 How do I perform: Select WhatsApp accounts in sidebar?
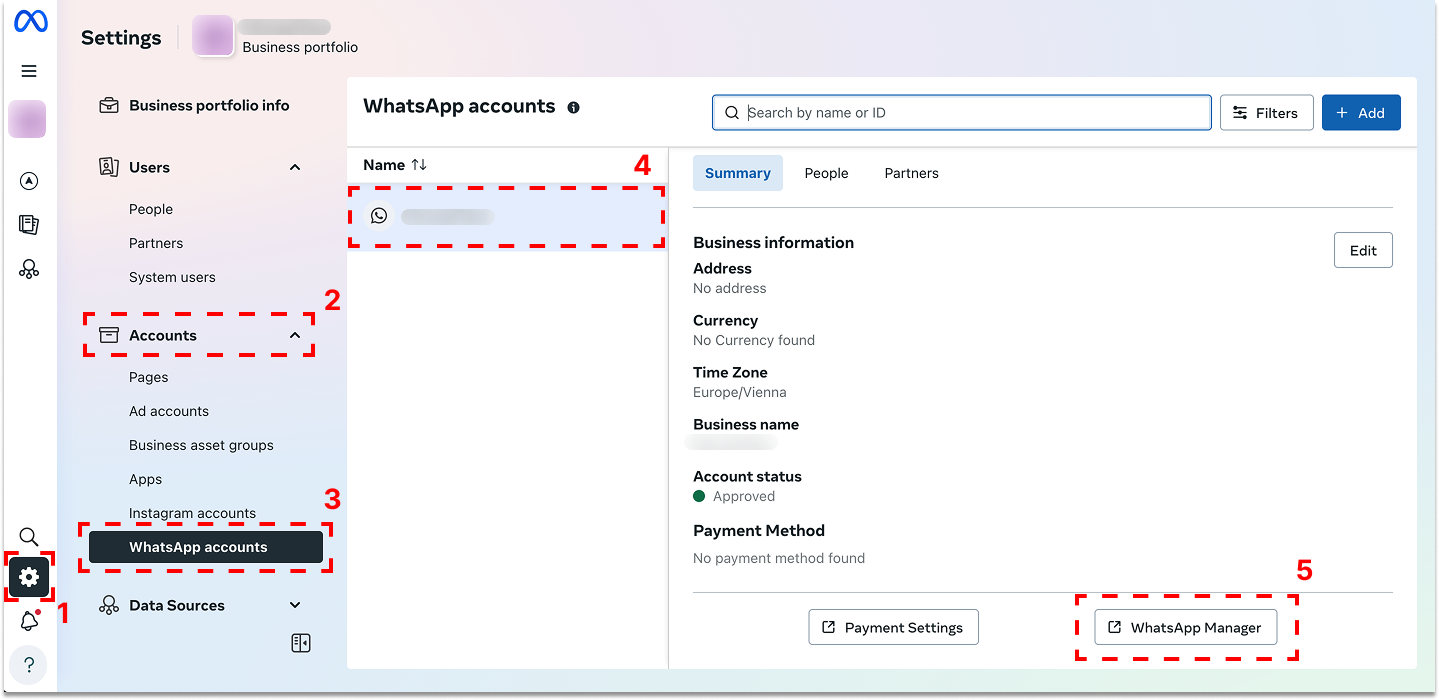click(x=206, y=547)
